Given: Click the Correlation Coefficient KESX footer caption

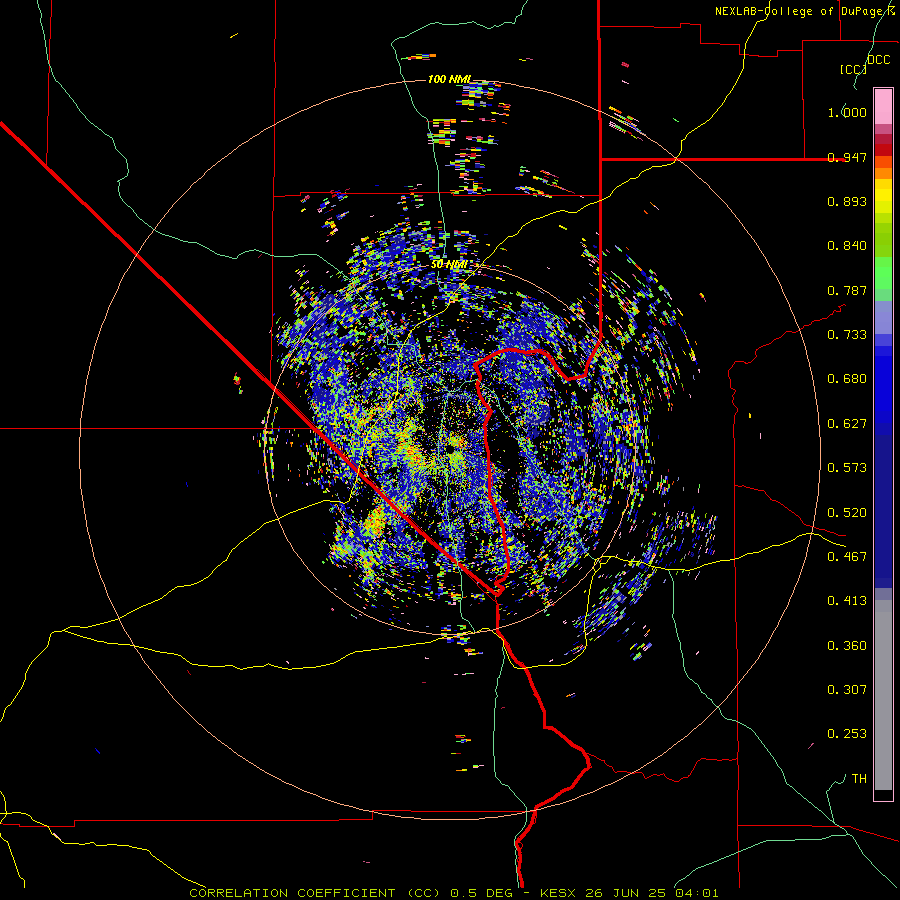Looking at the screenshot, I should (x=453, y=893).
